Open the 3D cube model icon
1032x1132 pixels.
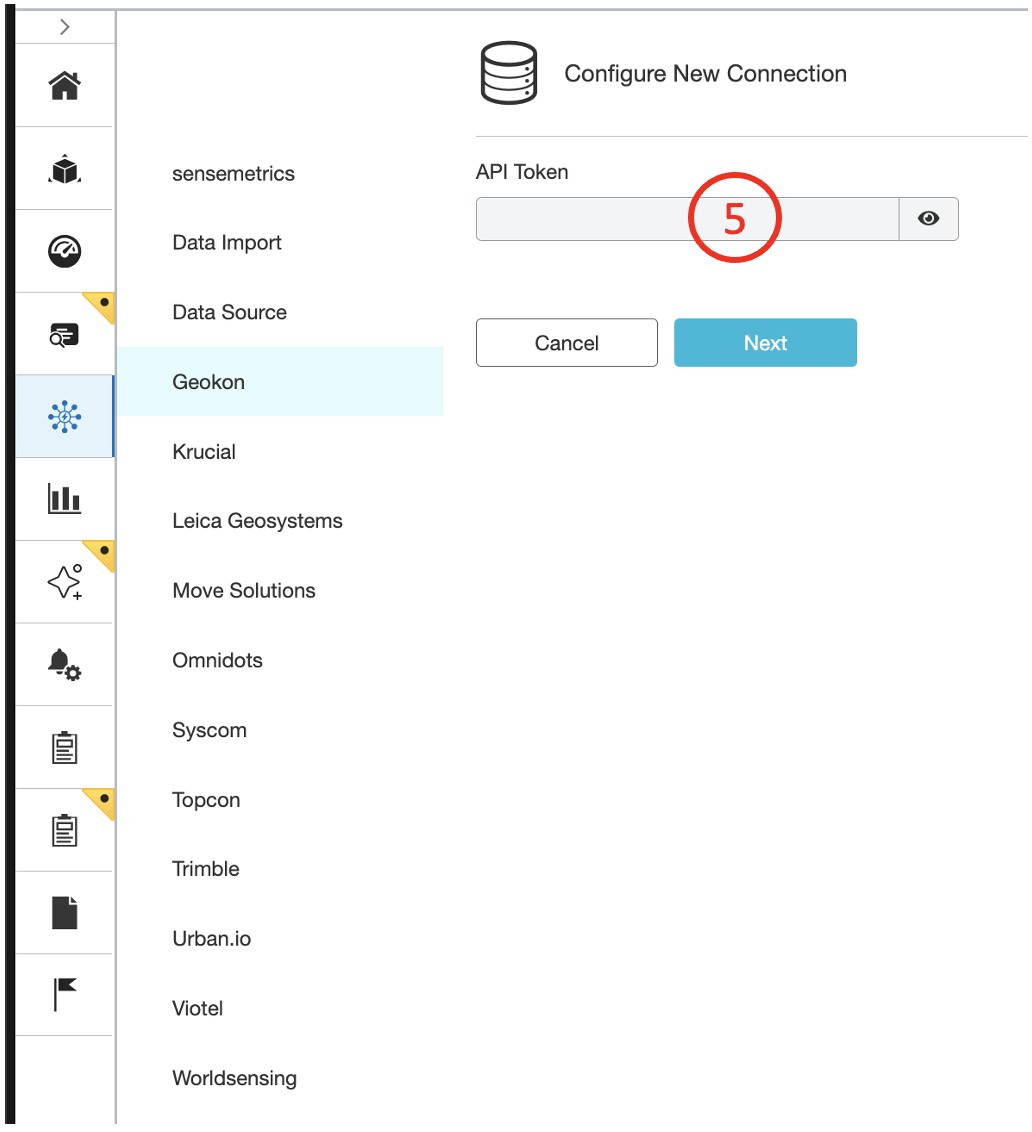pos(65,169)
